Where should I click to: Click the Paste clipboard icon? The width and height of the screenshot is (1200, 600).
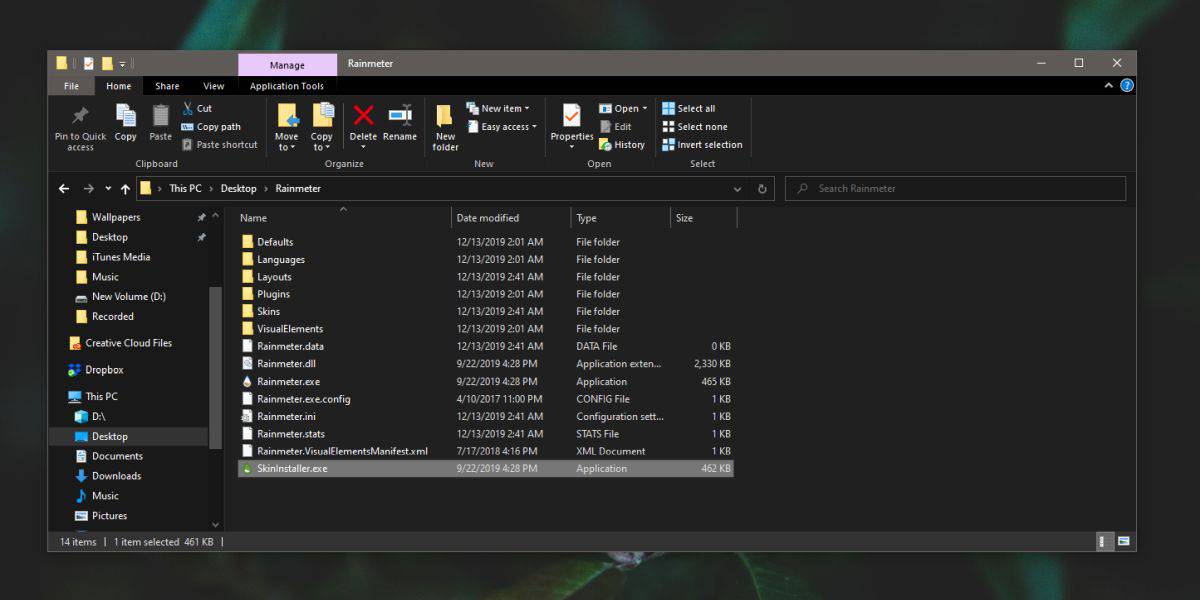tap(160, 116)
